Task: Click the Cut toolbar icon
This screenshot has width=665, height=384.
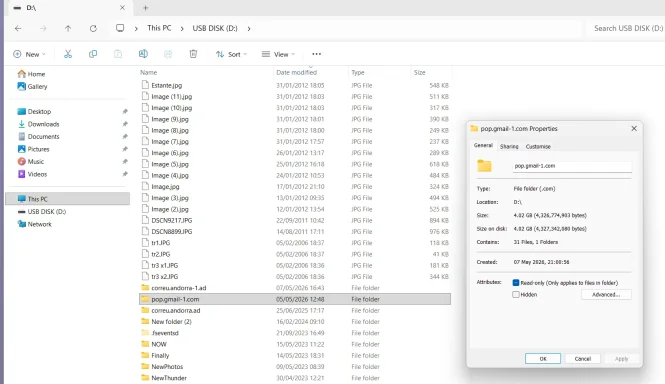Action: tap(68, 54)
